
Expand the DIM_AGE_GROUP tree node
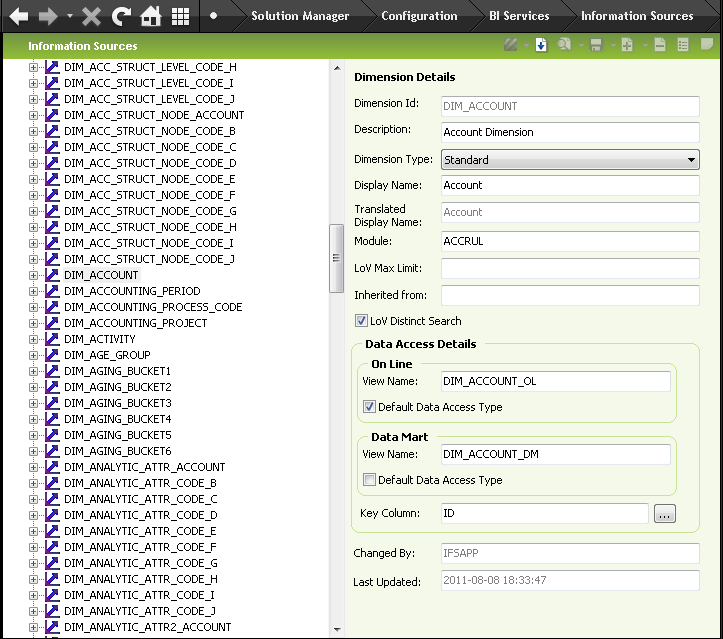point(33,355)
